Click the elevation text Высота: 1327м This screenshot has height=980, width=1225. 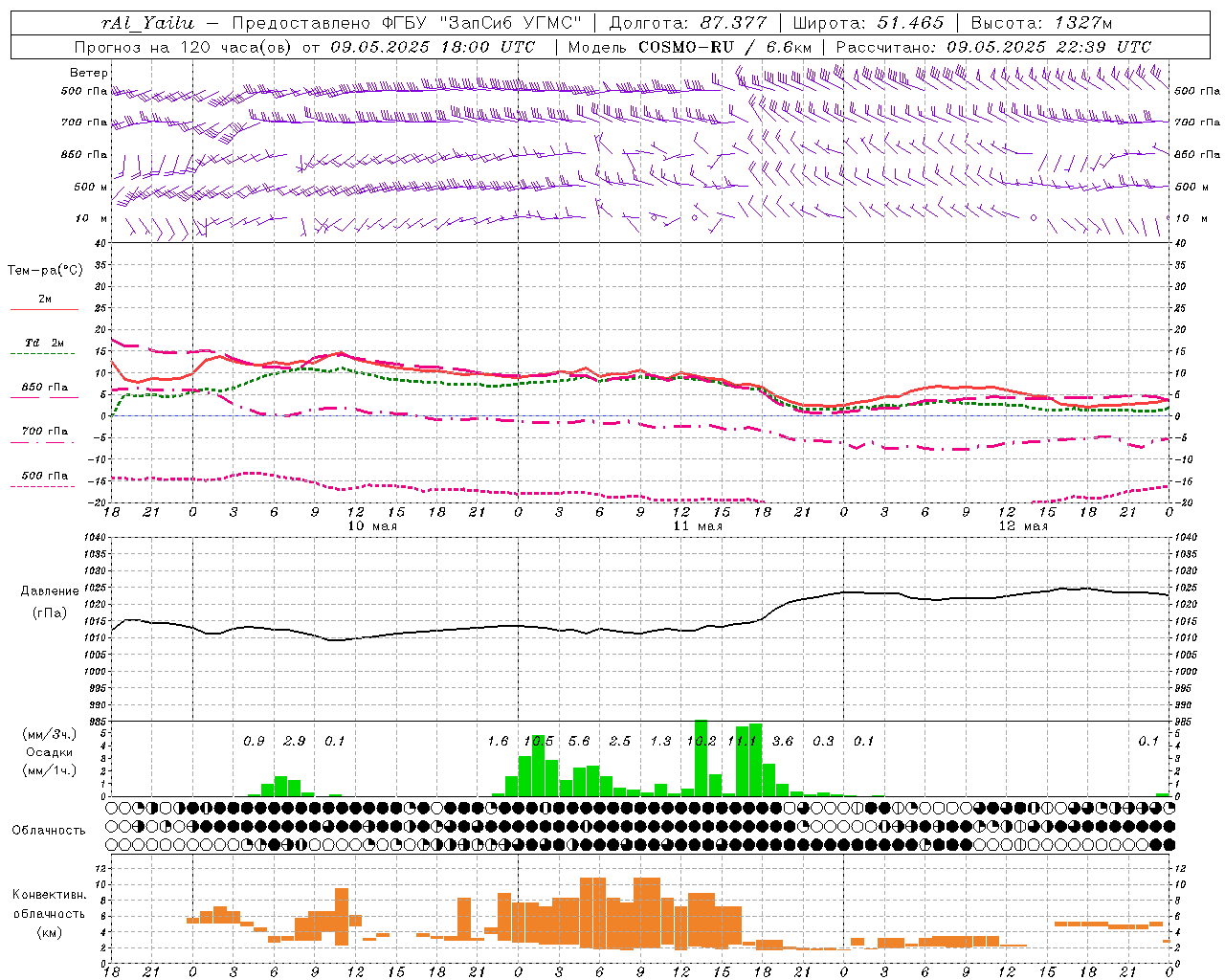click(x=1042, y=23)
